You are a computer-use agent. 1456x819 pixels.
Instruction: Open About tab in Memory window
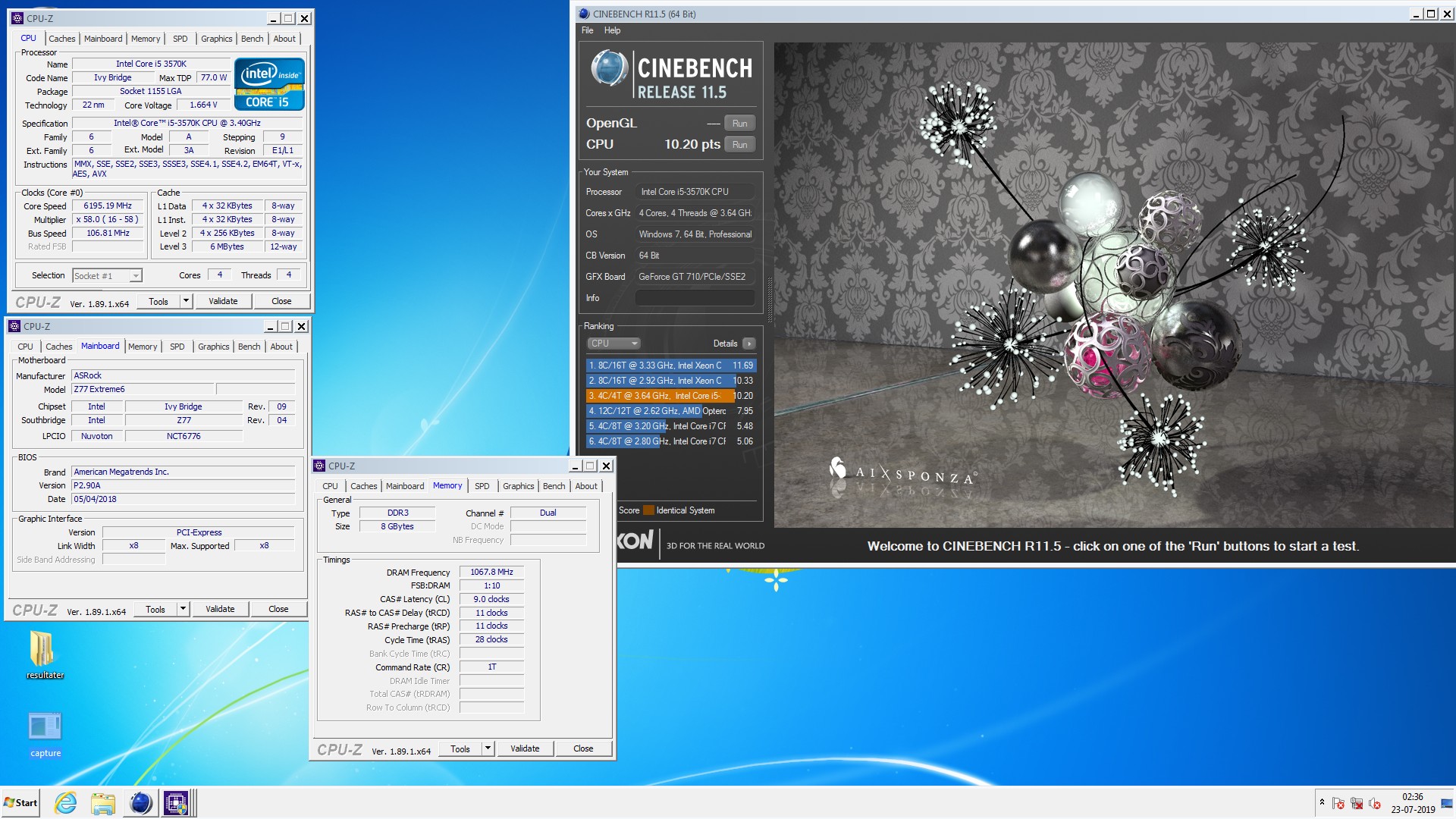coord(586,486)
